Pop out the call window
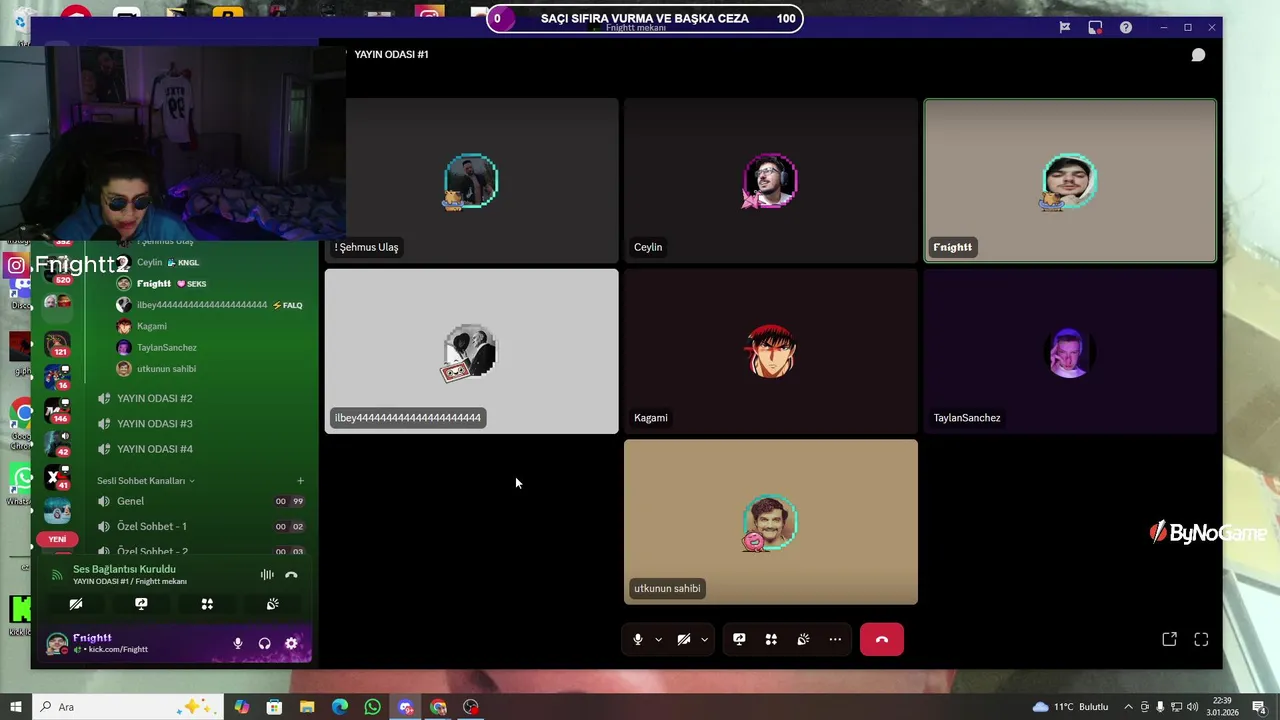The image size is (1280, 720). coord(1169,640)
